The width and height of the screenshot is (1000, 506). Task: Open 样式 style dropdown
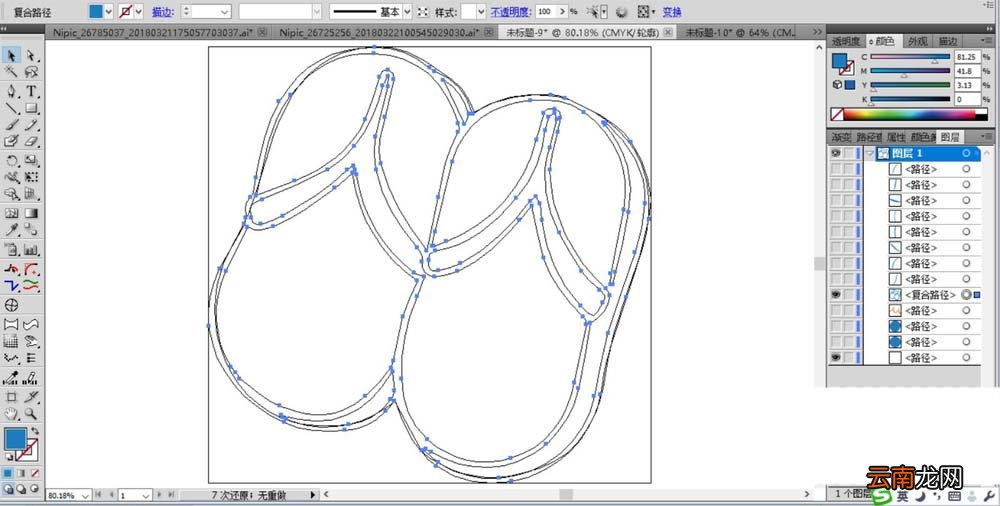(481, 11)
